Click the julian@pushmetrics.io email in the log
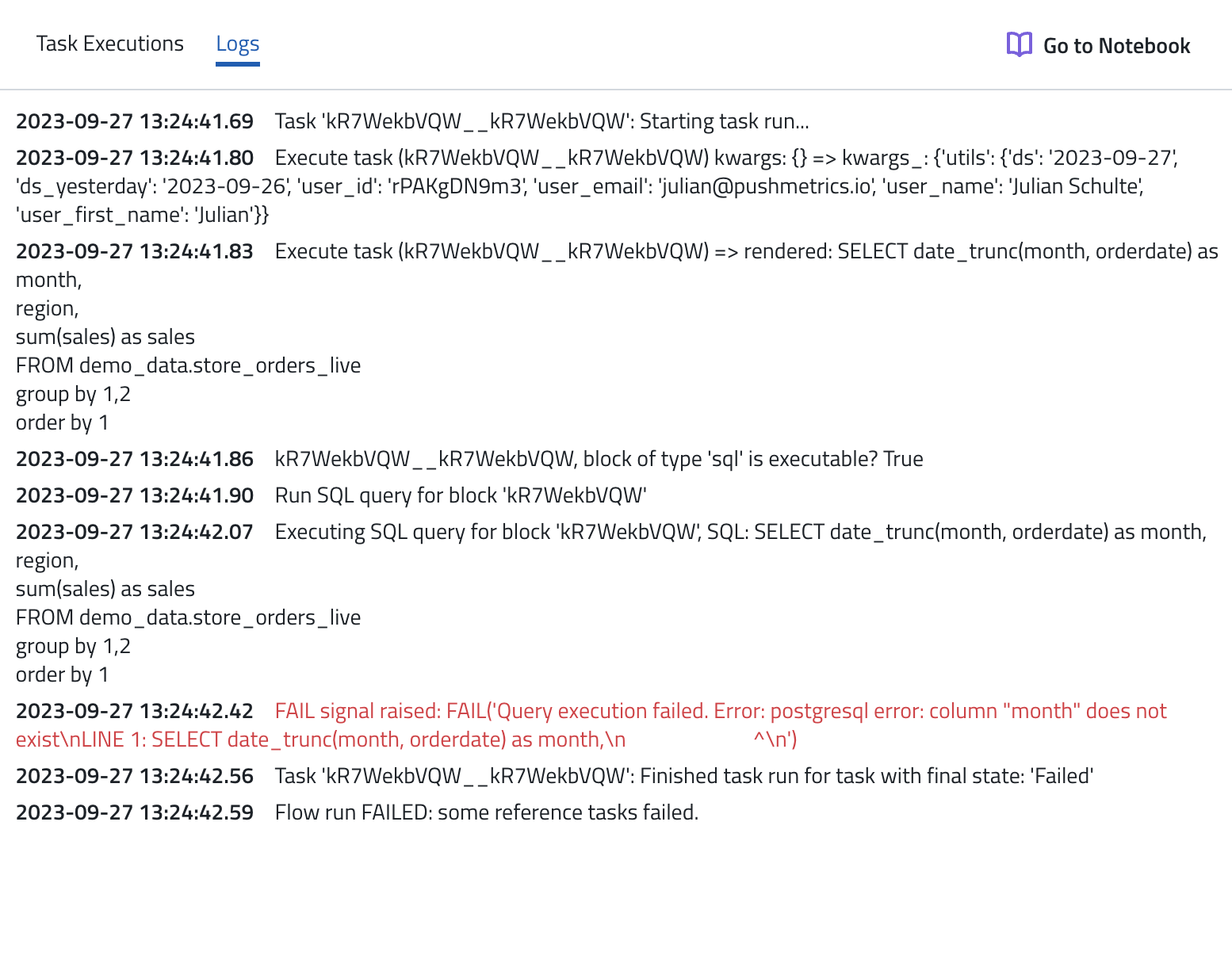This screenshot has width=1232, height=967. pyautogui.click(x=764, y=186)
